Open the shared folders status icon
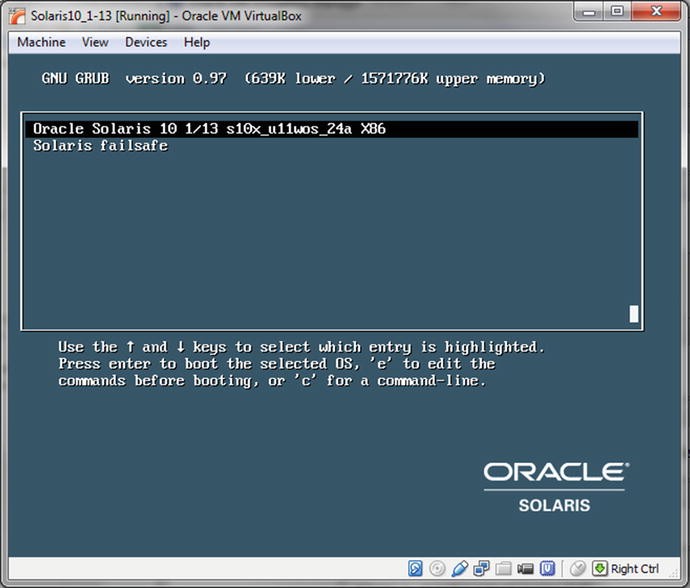Screen dimensions: 690x588 [503, 569]
